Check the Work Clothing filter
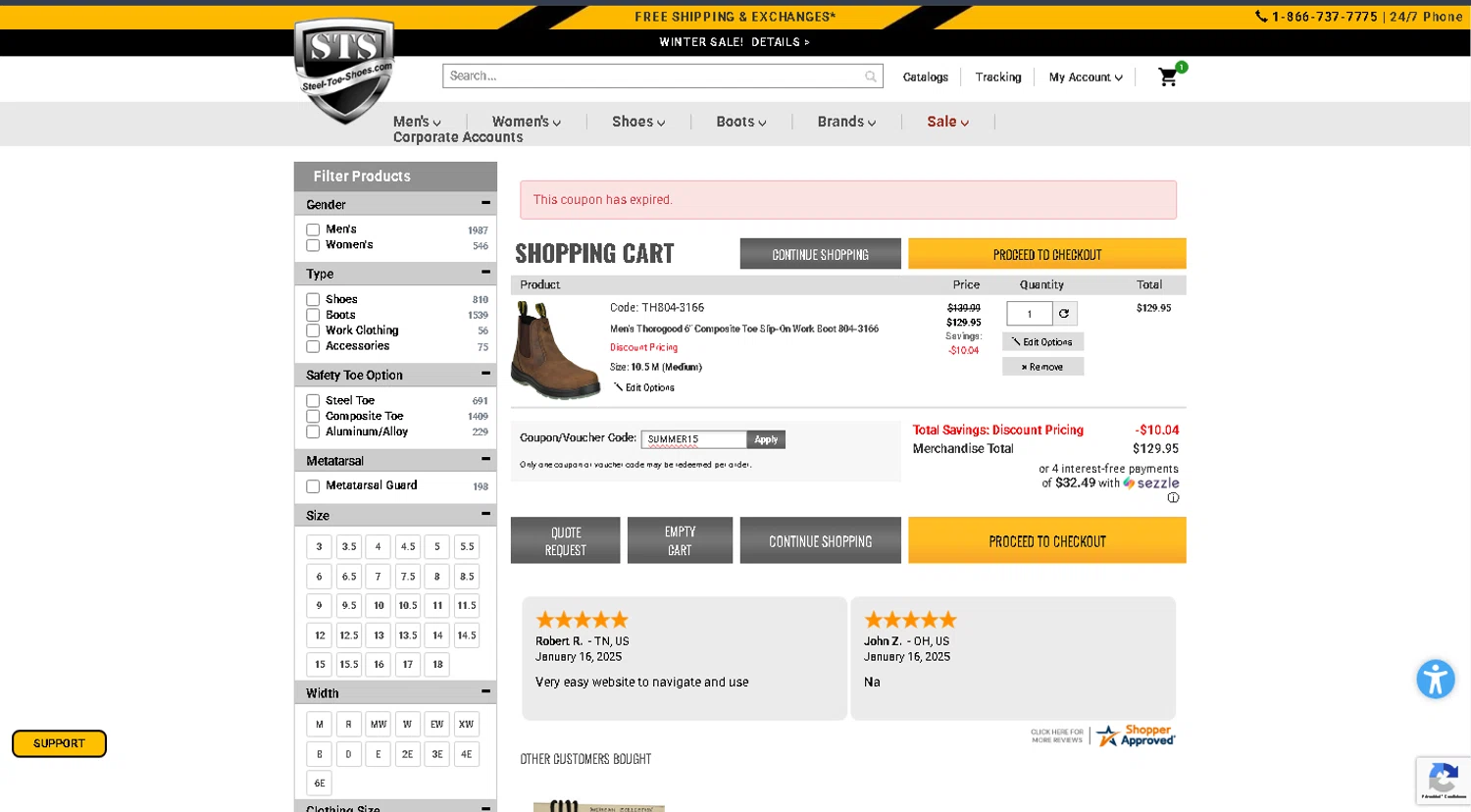The width and height of the screenshot is (1471, 812). (313, 330)
